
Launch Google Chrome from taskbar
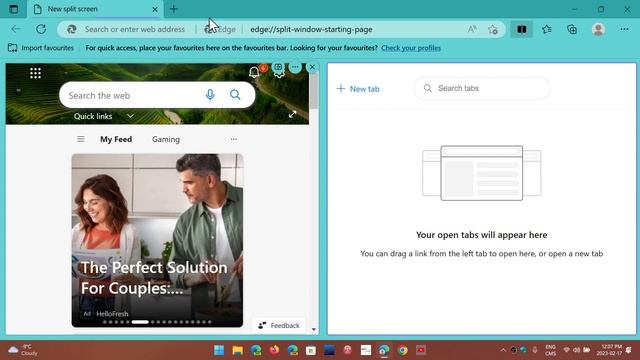[402, 350]
